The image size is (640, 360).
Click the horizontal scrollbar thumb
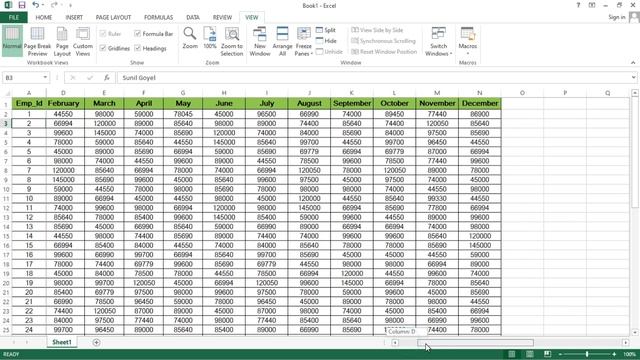tap(475, 343)
